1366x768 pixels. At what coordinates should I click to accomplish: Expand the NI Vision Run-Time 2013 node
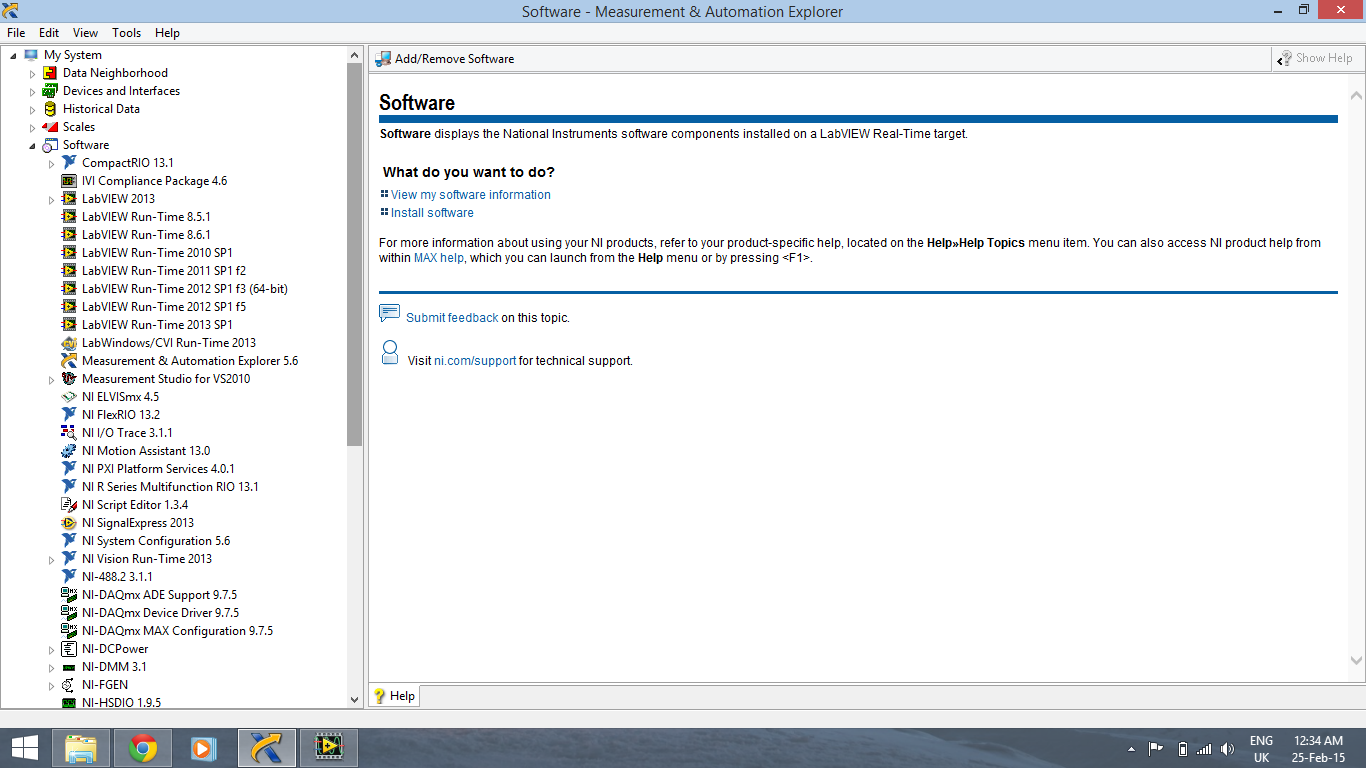click(51, 560)
